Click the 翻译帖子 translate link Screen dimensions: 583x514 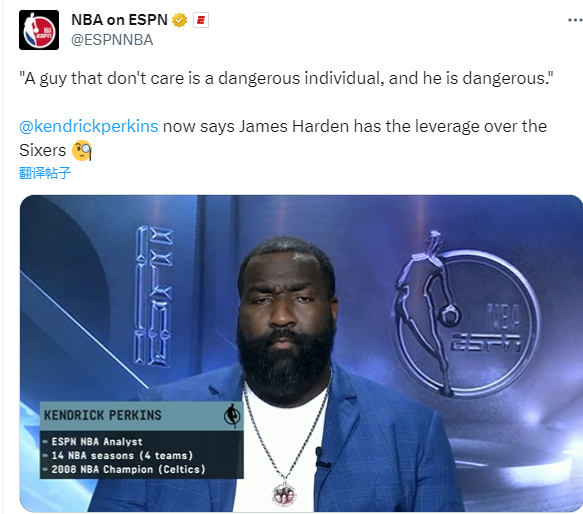pyautogui.click(x=45, y=173)
